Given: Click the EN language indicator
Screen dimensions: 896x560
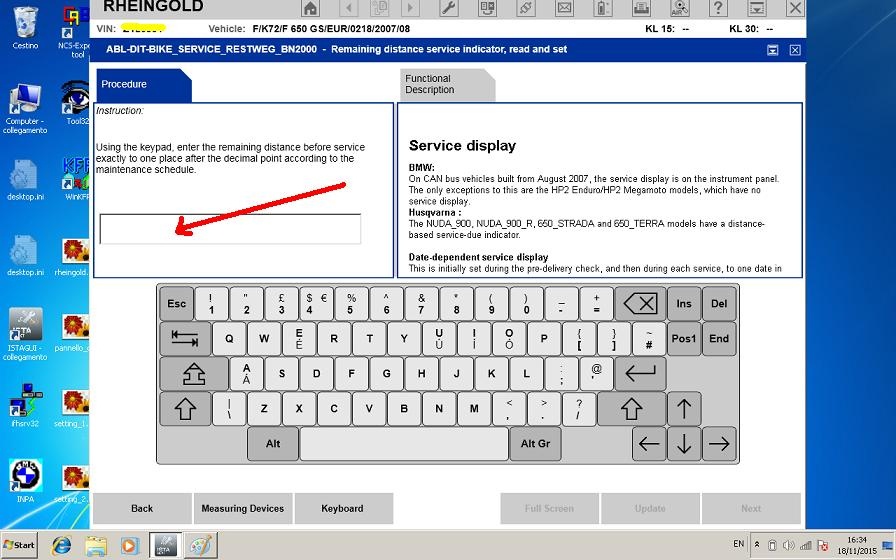Looking at the screenshot, I should (738, 544).
